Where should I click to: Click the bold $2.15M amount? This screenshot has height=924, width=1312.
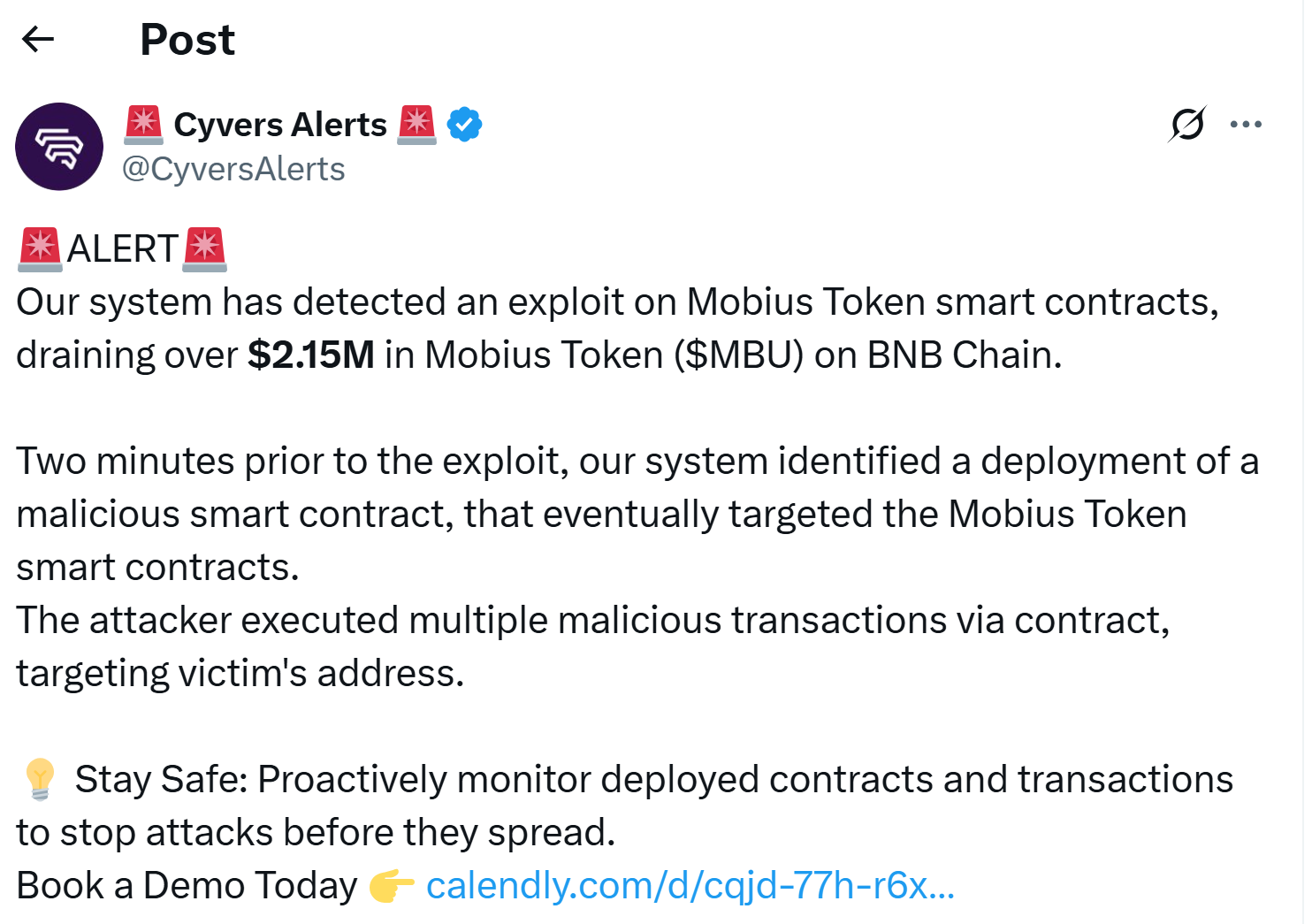click(311, 355)
